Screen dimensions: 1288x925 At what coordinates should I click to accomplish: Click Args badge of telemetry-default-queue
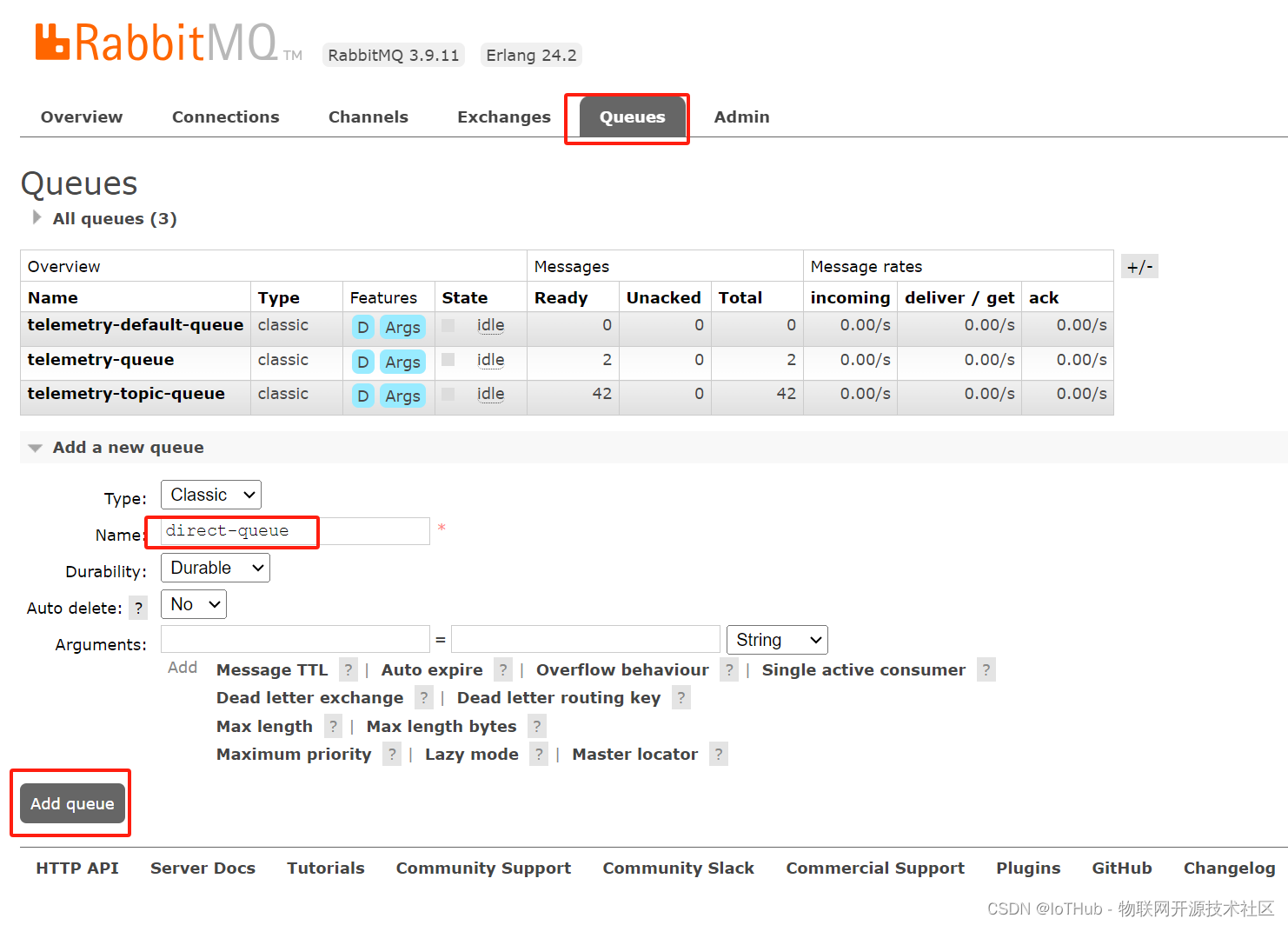point(402,327)
